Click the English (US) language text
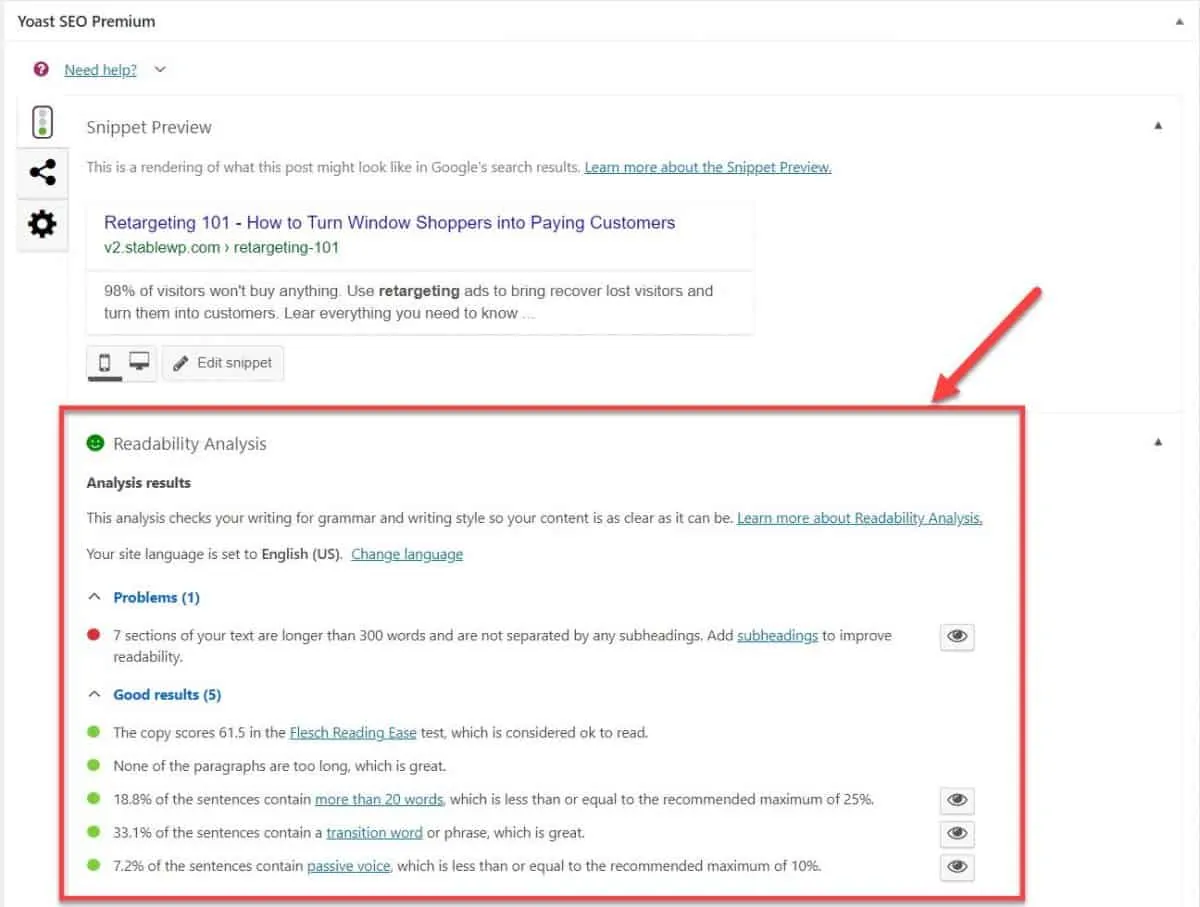This screenshot has width=1200, height=907. pos(302,554)
